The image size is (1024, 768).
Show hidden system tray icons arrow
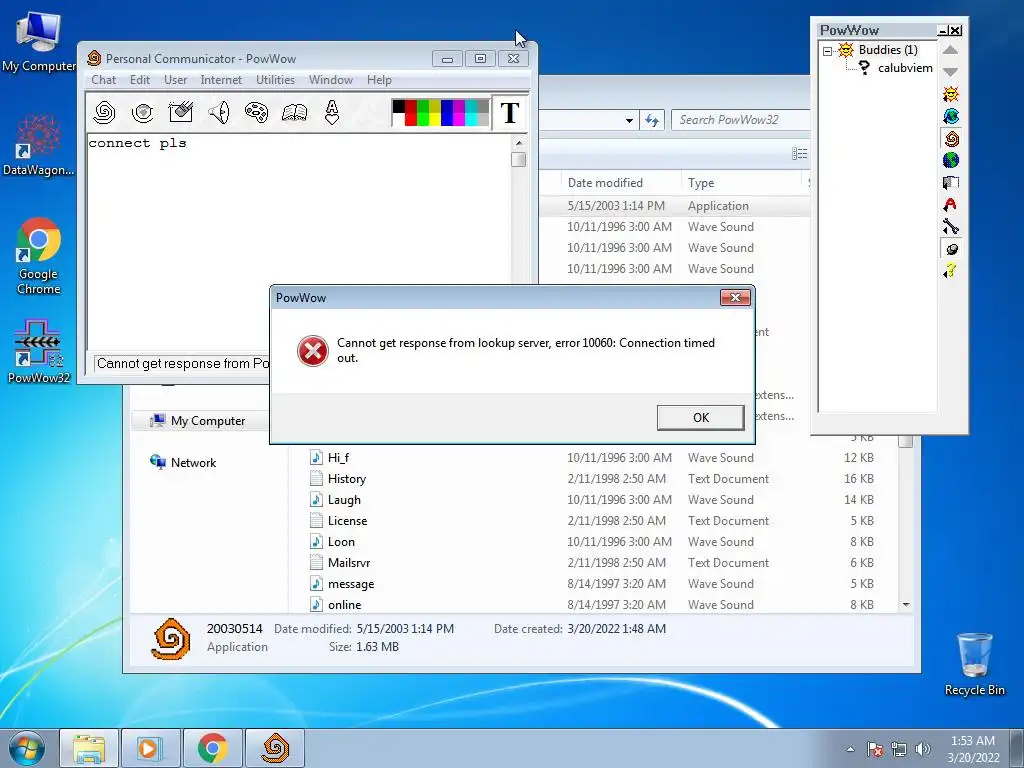coord(850,749)
